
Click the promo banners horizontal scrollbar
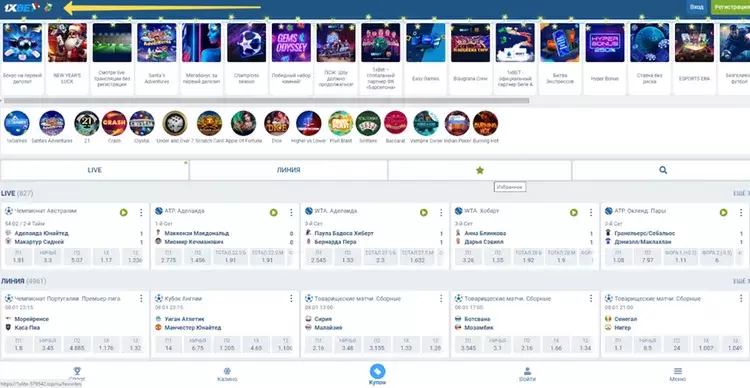(267, 101)
